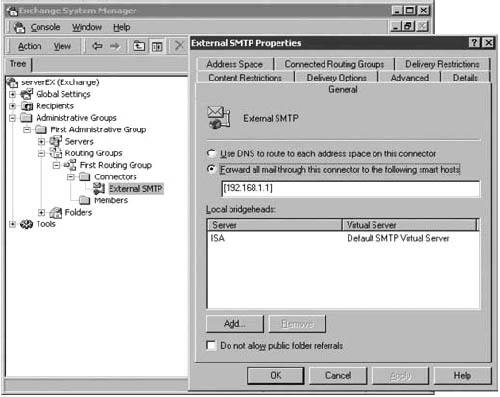Click the dialog's Help button
Screen dimensions: 500x397
(x=462, y=376)
